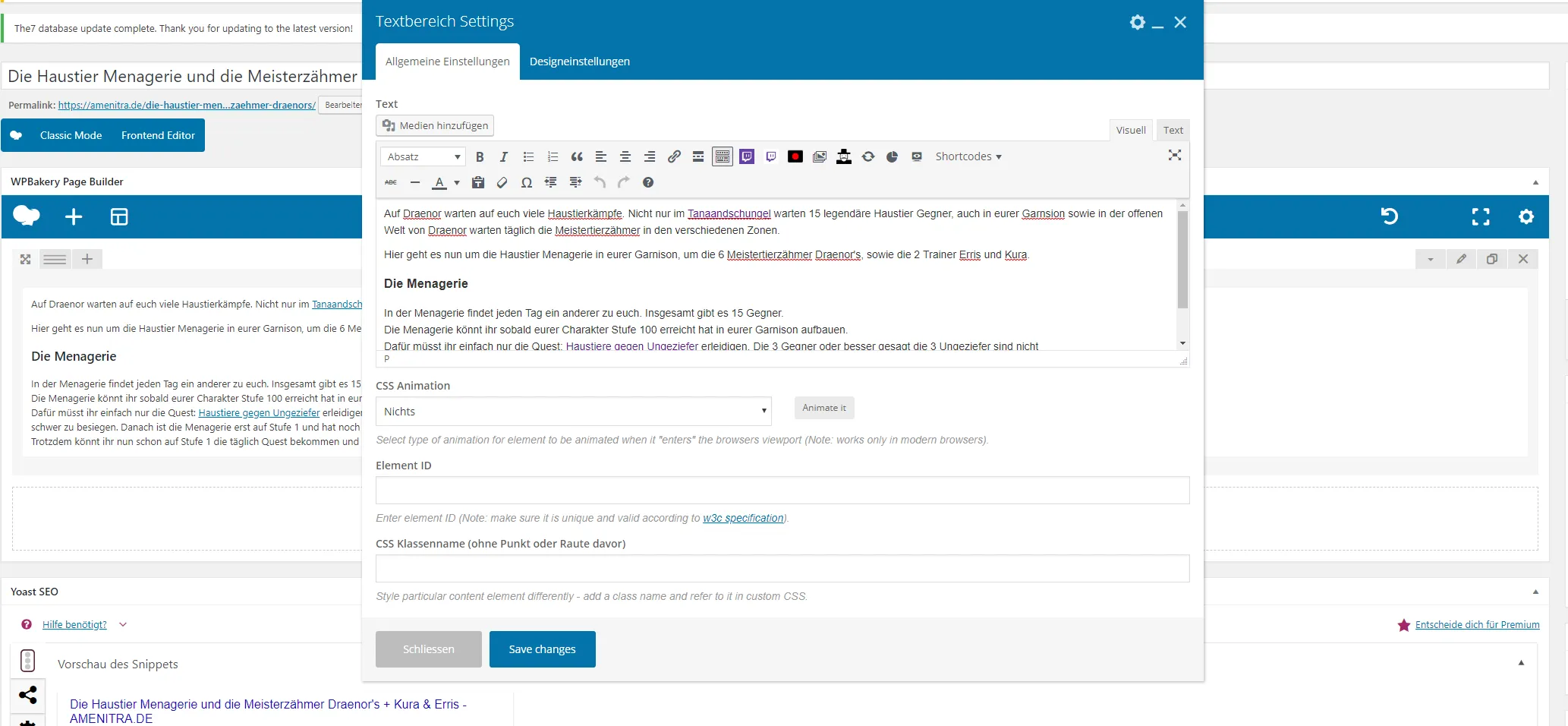Viewport: 1568px width, 726px height.
Task: Open the Absatz paragraph format dropdown
Action: click(423, 156)
